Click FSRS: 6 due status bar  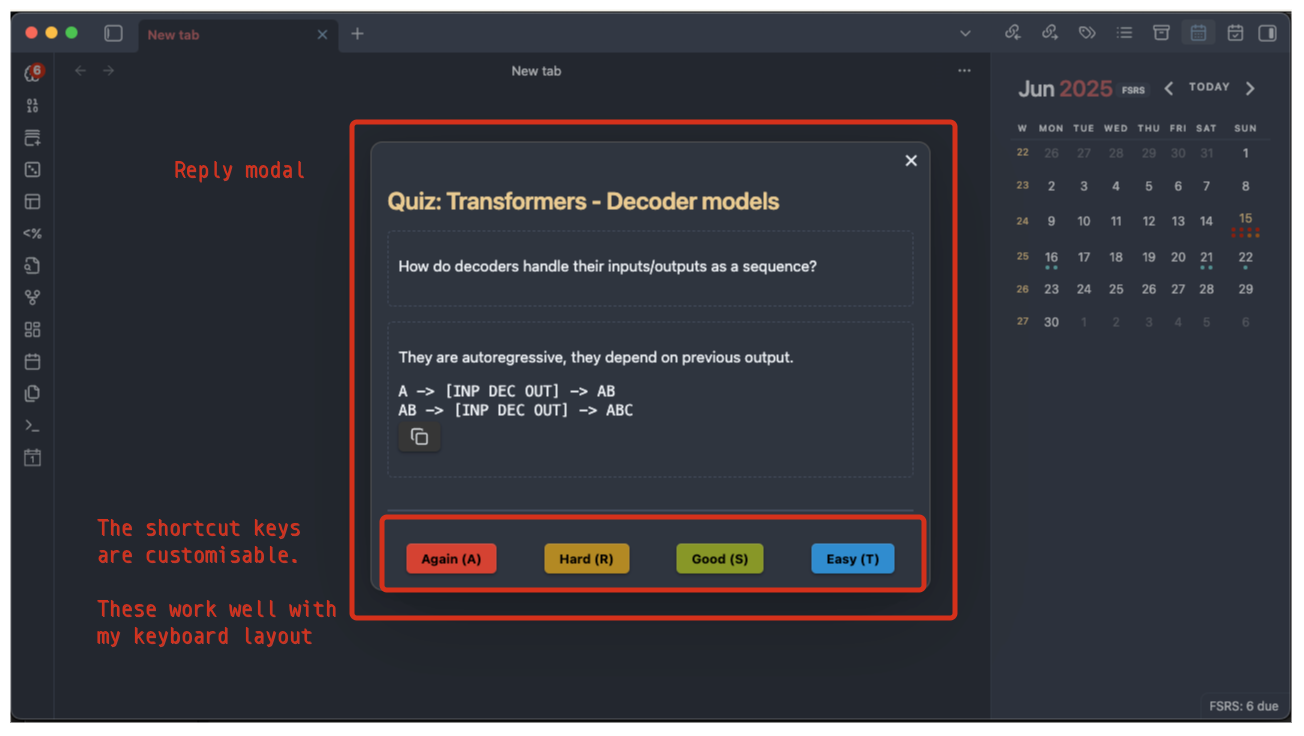tap(1243, 706)
